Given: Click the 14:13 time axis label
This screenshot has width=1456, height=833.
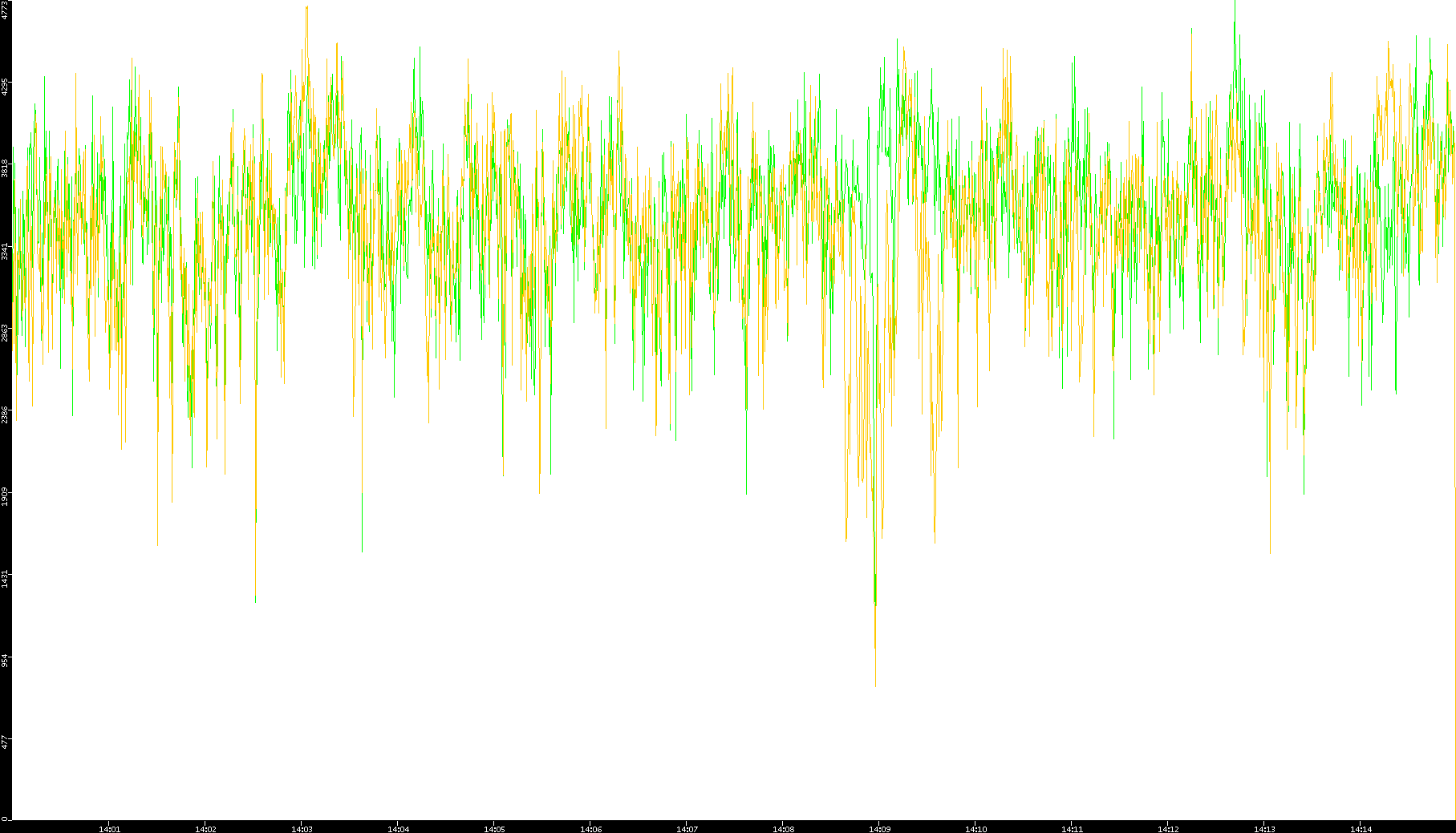Looking at the screenshot, I should coord(1264,828).
